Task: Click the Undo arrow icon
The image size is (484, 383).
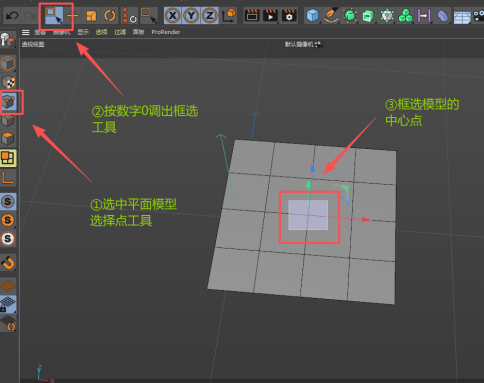Action: point(12,16)
